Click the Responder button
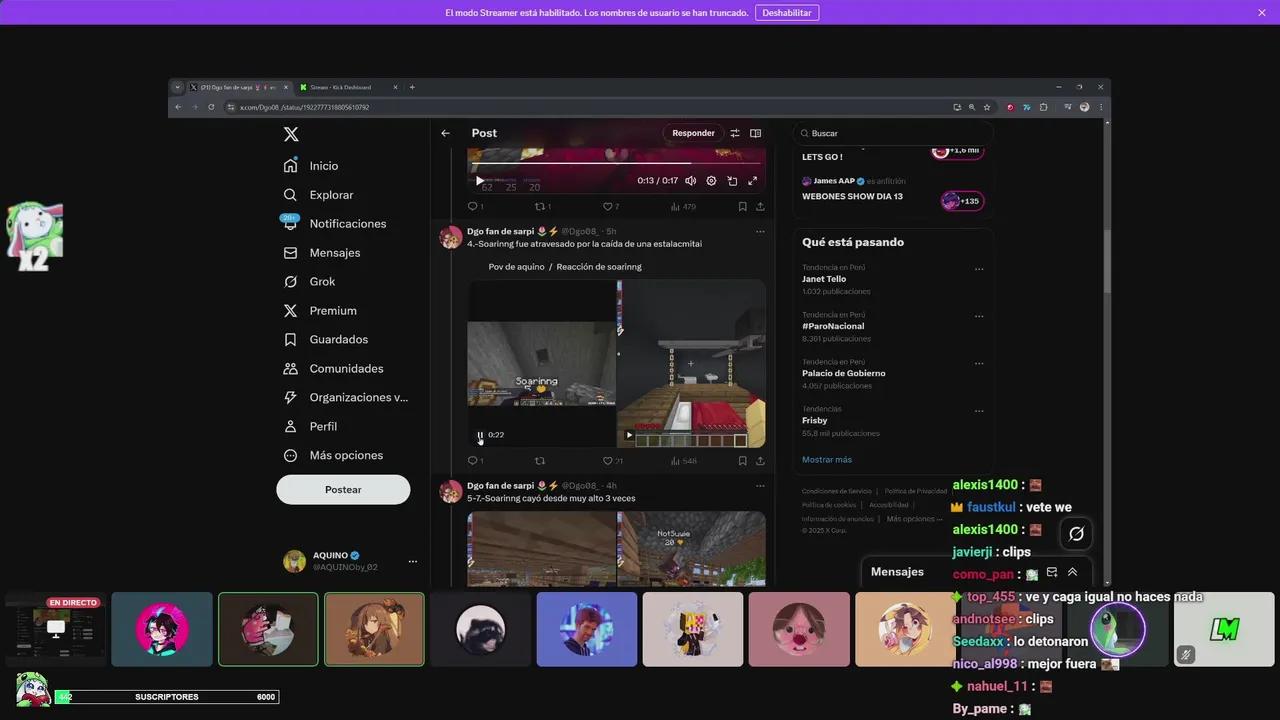Screen dimensions: 1280x720 (x=693, y=133)
